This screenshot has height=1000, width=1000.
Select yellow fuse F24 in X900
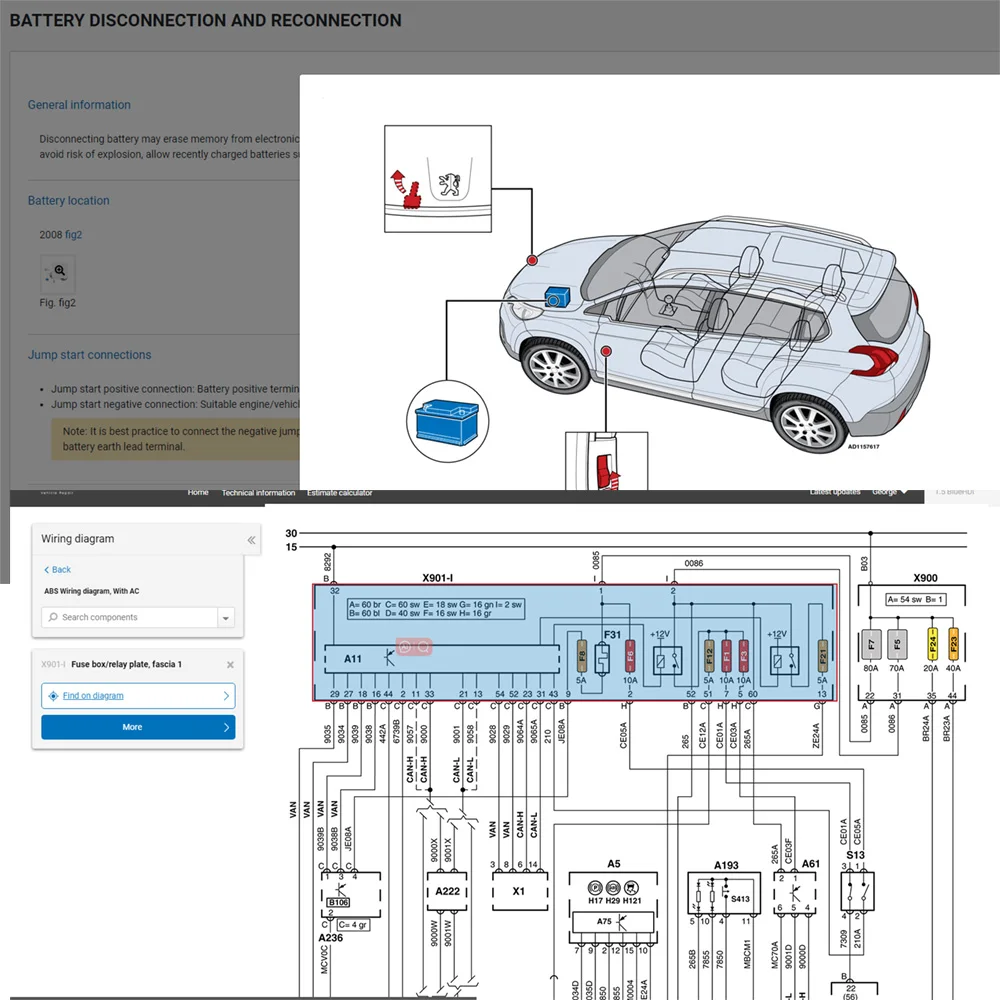click(x=932, y=642)
